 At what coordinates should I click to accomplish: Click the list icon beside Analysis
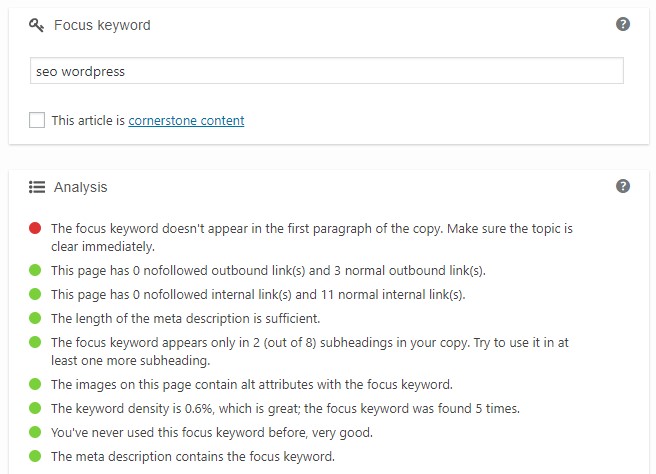(x=37, y=187)
